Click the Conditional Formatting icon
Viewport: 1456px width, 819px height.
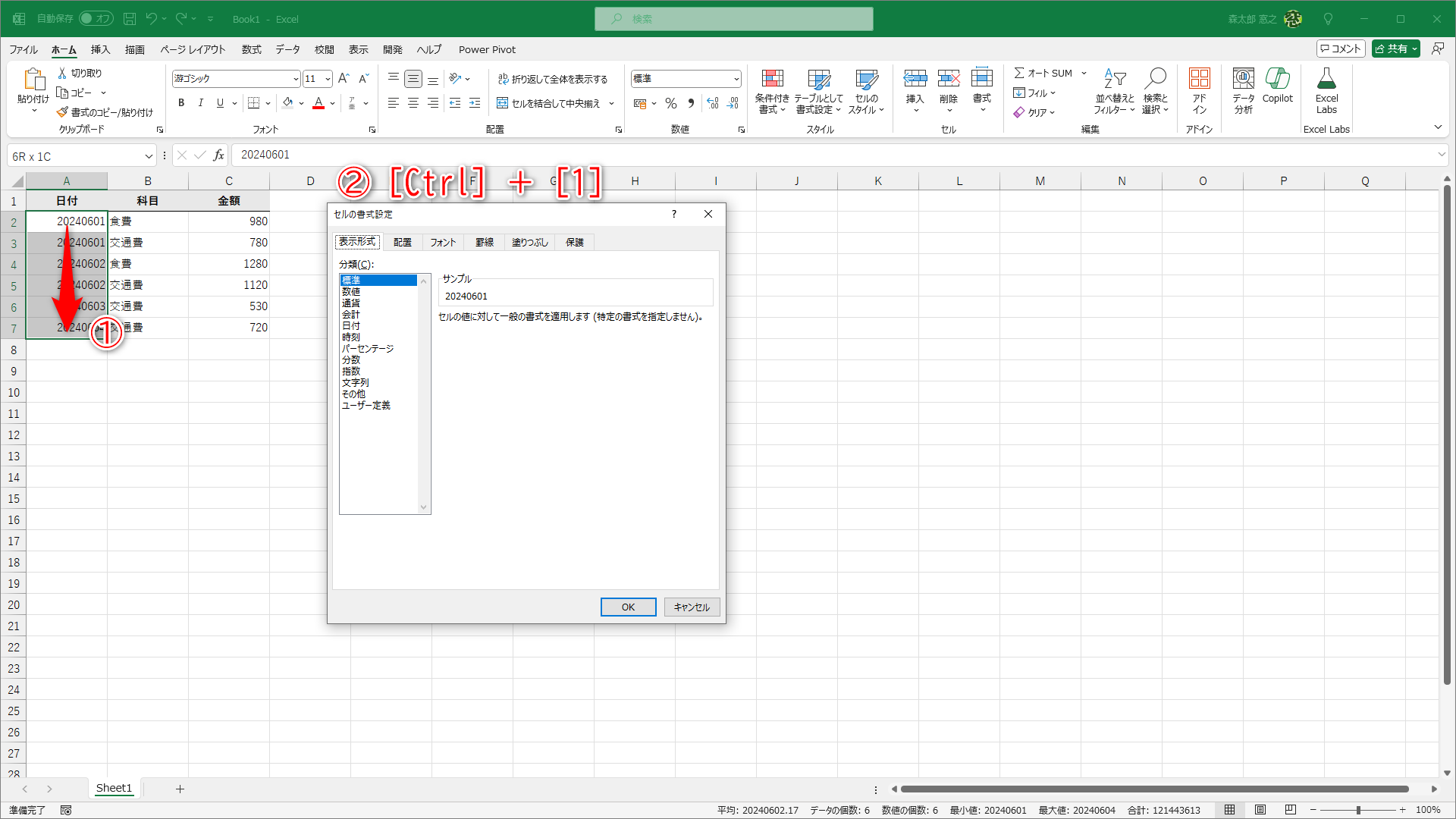pos(772,79)
